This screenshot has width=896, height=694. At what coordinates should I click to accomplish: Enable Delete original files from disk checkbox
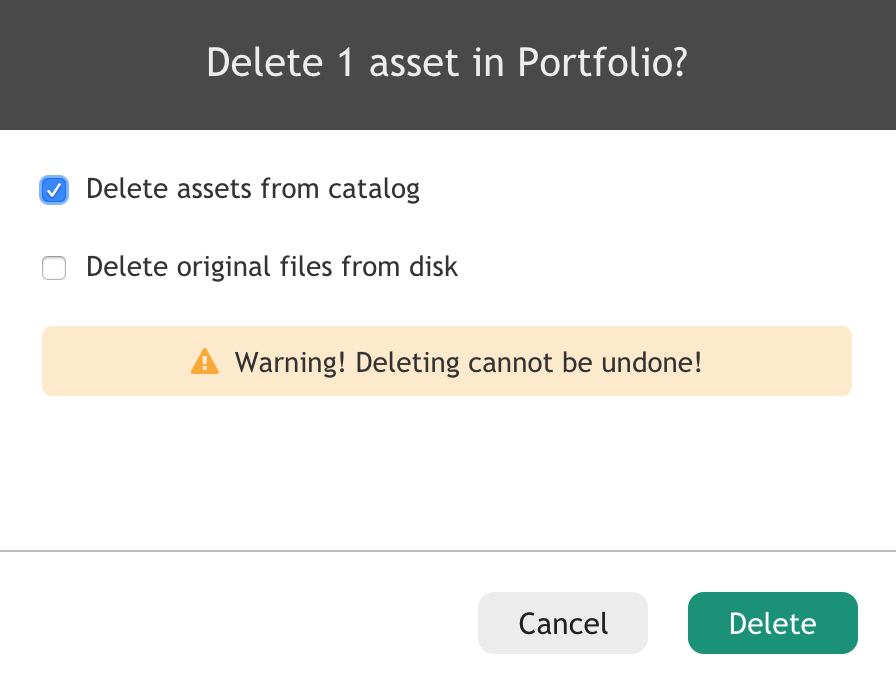tap(54, 268)
